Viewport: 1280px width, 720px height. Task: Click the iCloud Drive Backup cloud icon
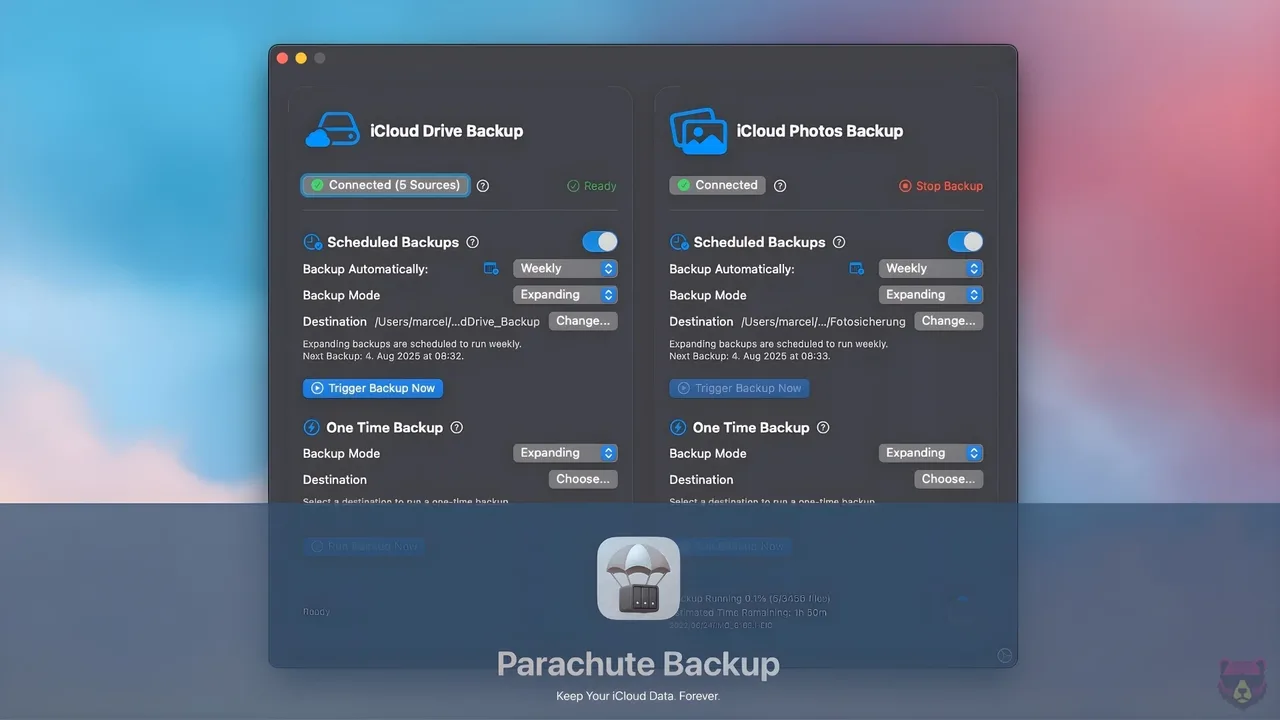332,130
